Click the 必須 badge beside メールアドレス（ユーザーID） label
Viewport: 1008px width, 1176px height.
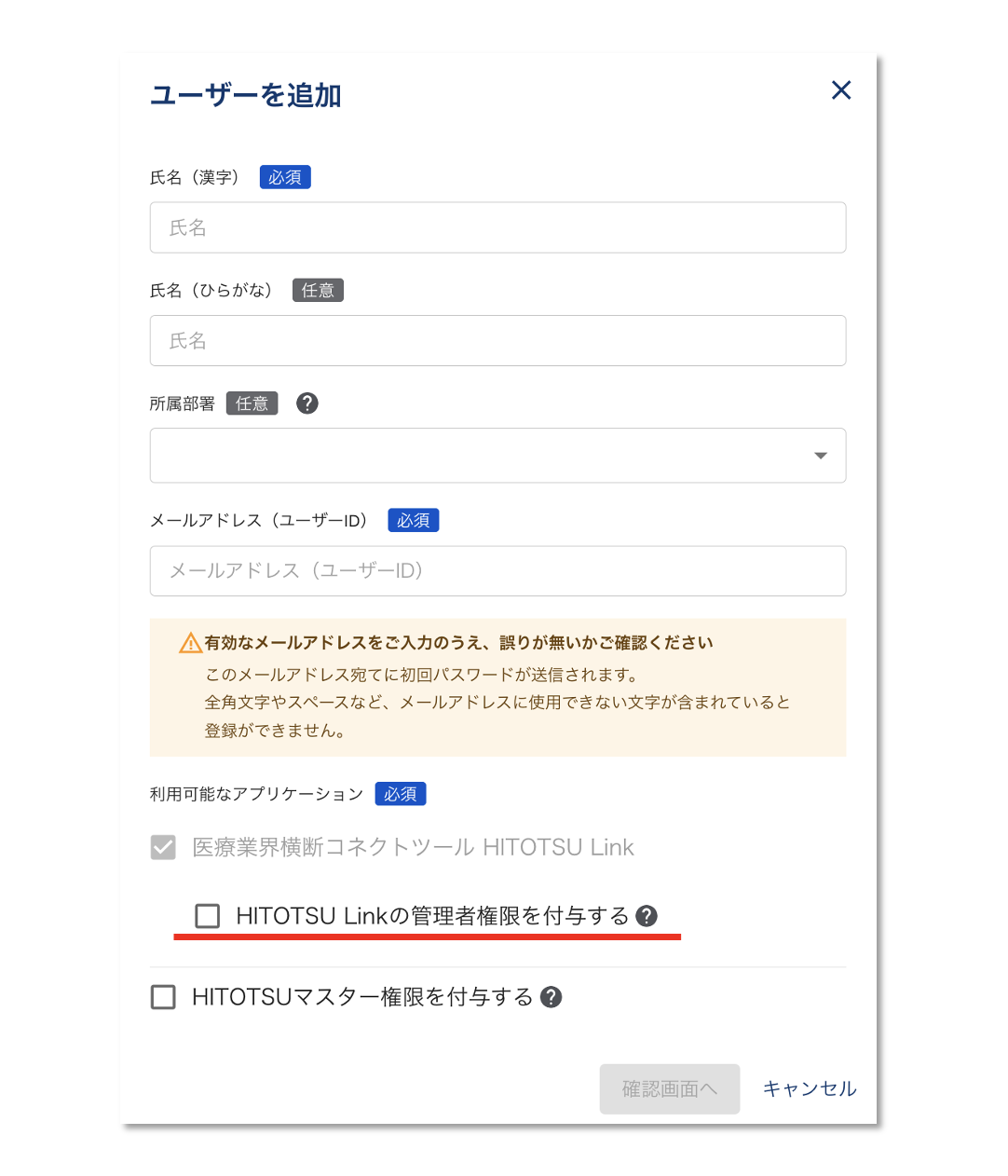tap(413, 520)
